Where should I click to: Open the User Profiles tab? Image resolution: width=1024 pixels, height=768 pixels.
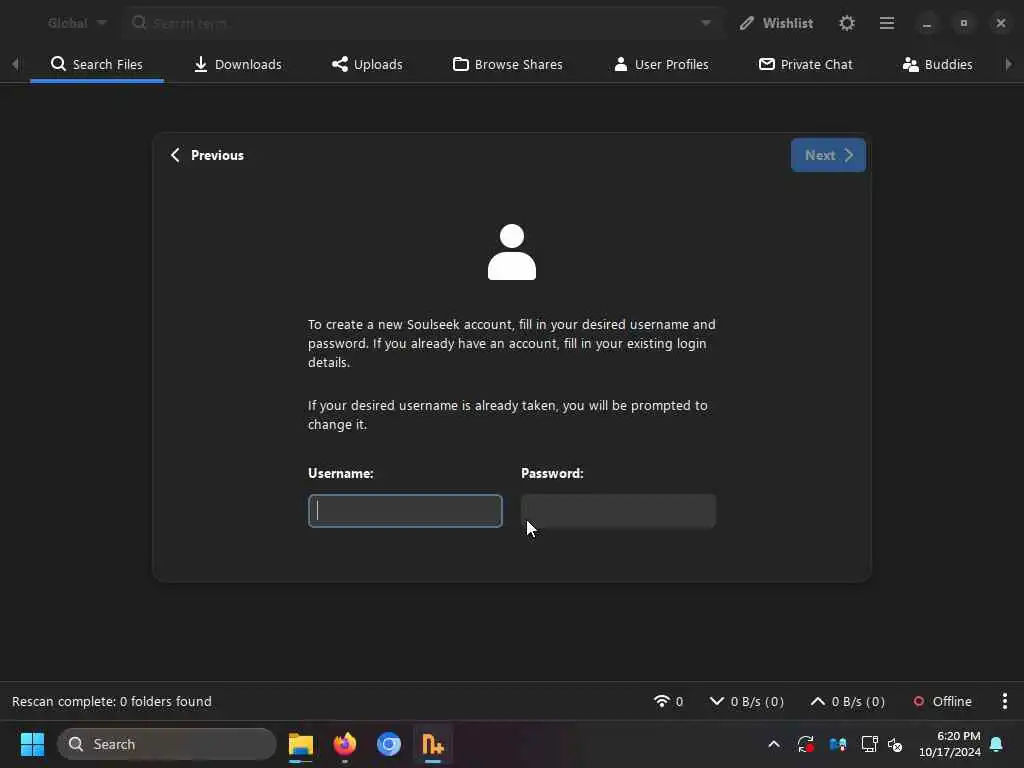pos(661,64)
